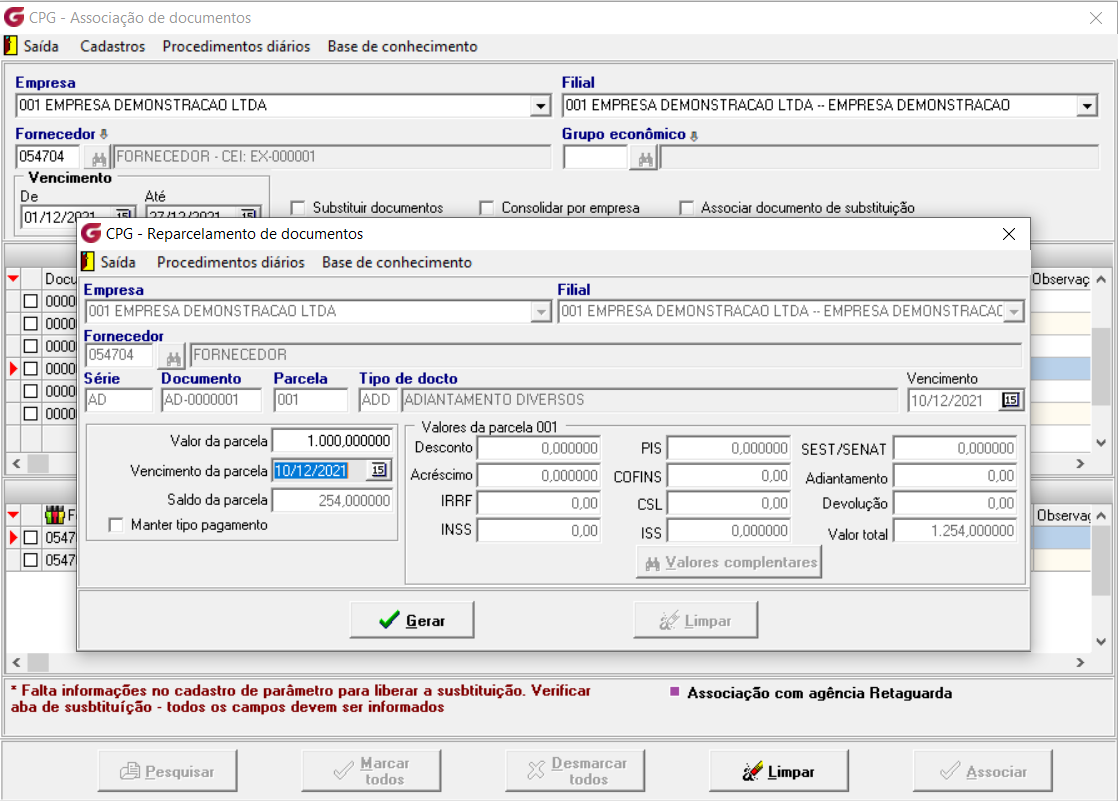
Task: Enable Associar documento de substituição checkbox
Action: [686, 208]
